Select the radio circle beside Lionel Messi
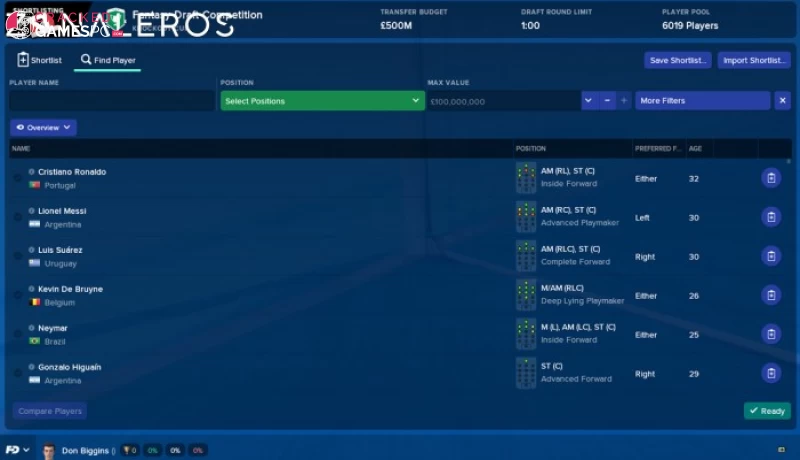The image size is (800, 460). click(17, 217)
